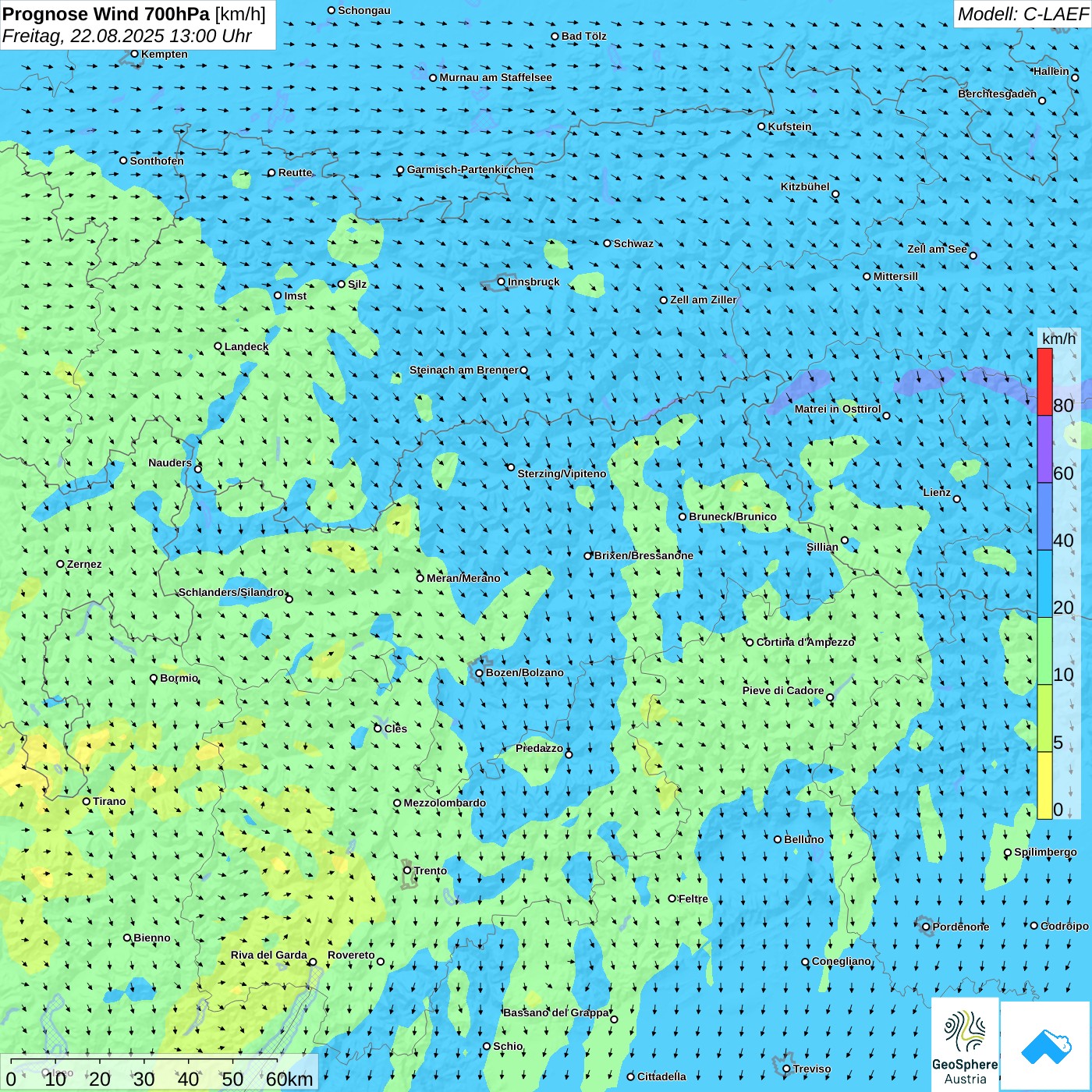The height and width of the screenshot is (1092, 1092).
Task: Click the purple 60 km/h legend color
Action: click(1044, 449)
